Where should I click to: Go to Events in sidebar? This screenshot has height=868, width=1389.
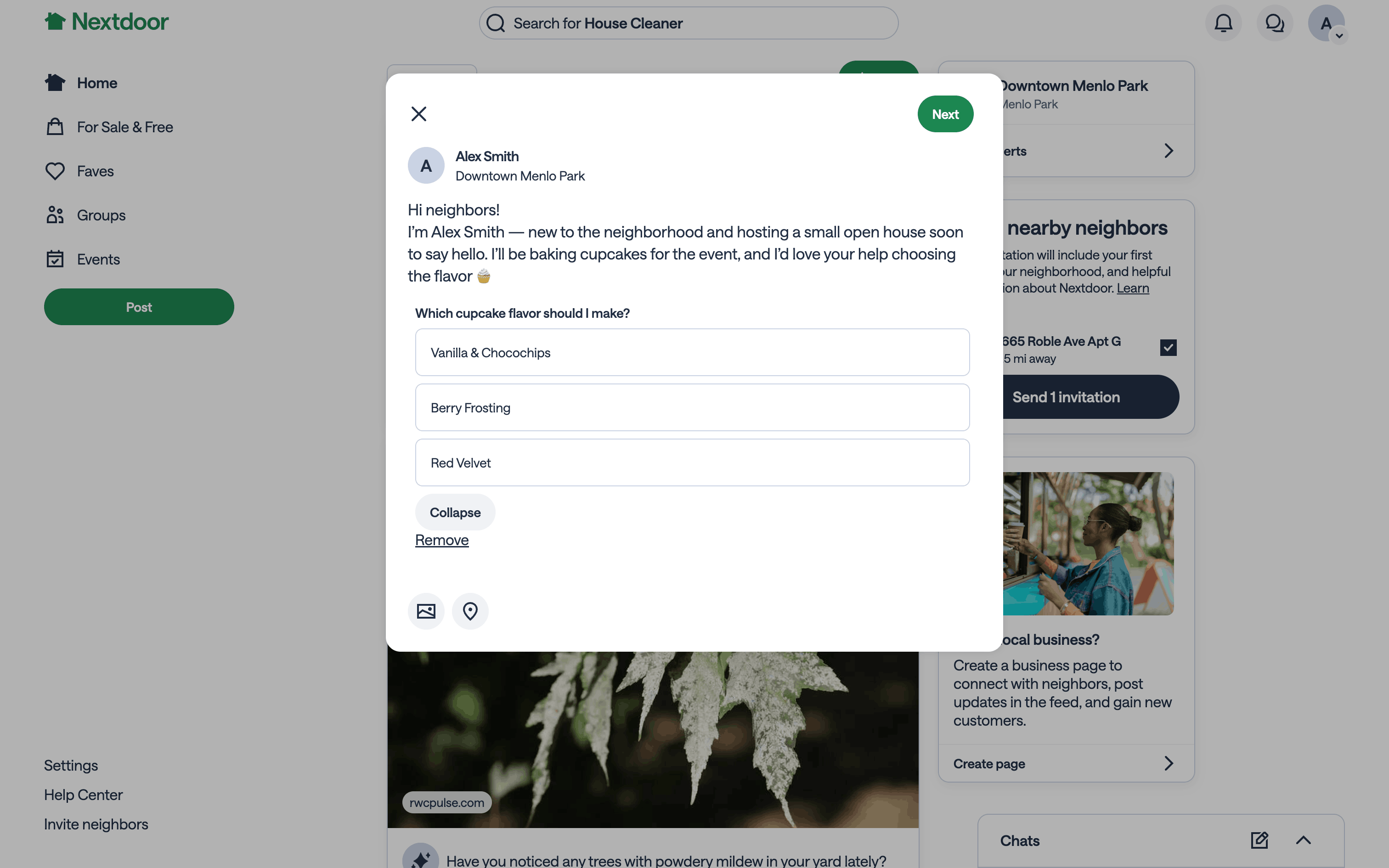coord(98,259)
